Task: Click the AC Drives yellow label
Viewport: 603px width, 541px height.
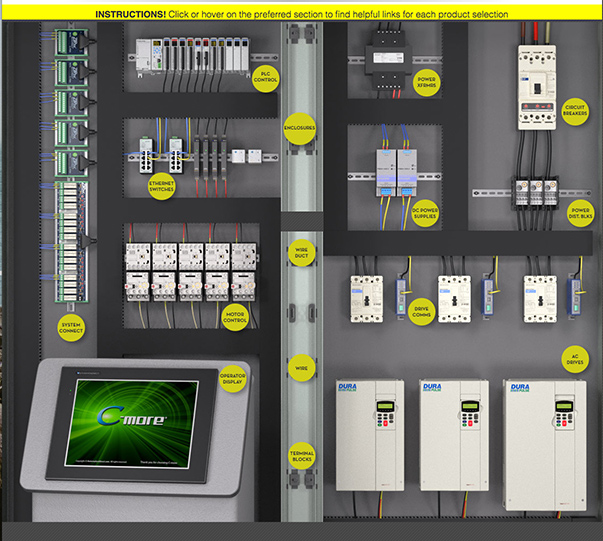Action: click(x=574, y=360)
